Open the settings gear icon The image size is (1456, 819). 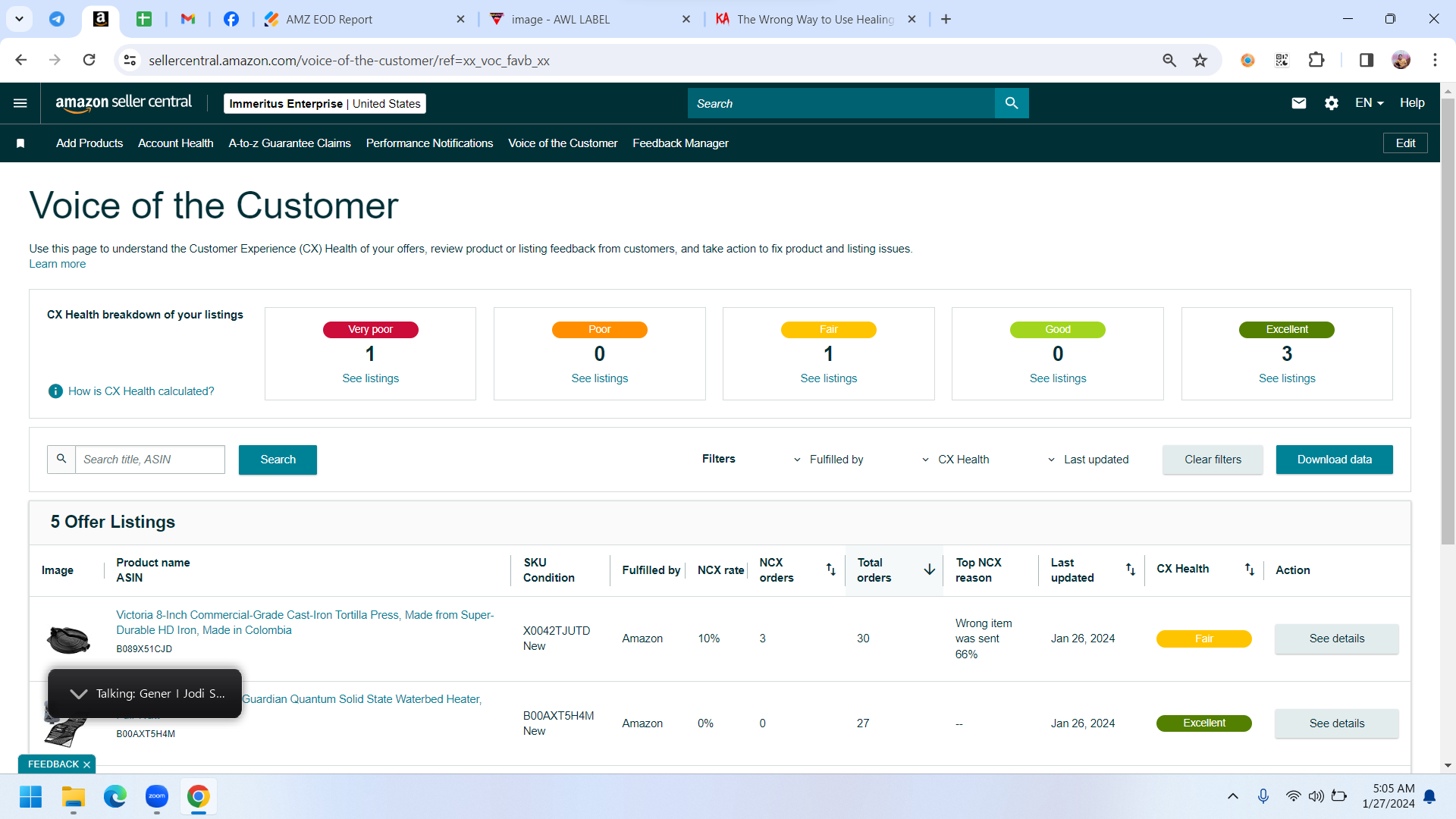tap(1332, 103)
